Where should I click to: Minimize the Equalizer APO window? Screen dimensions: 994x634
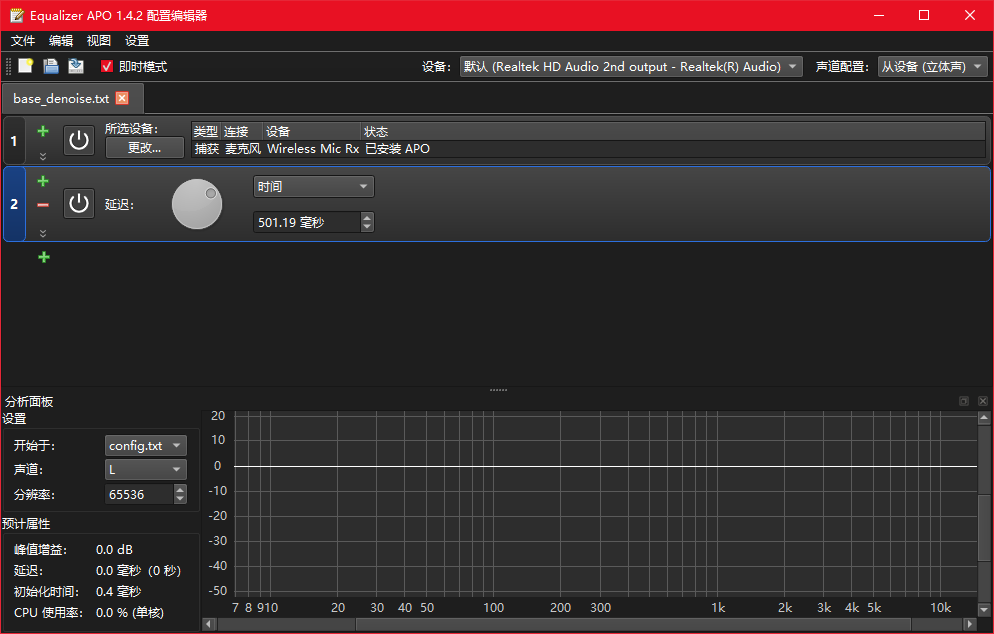(879, 15)
